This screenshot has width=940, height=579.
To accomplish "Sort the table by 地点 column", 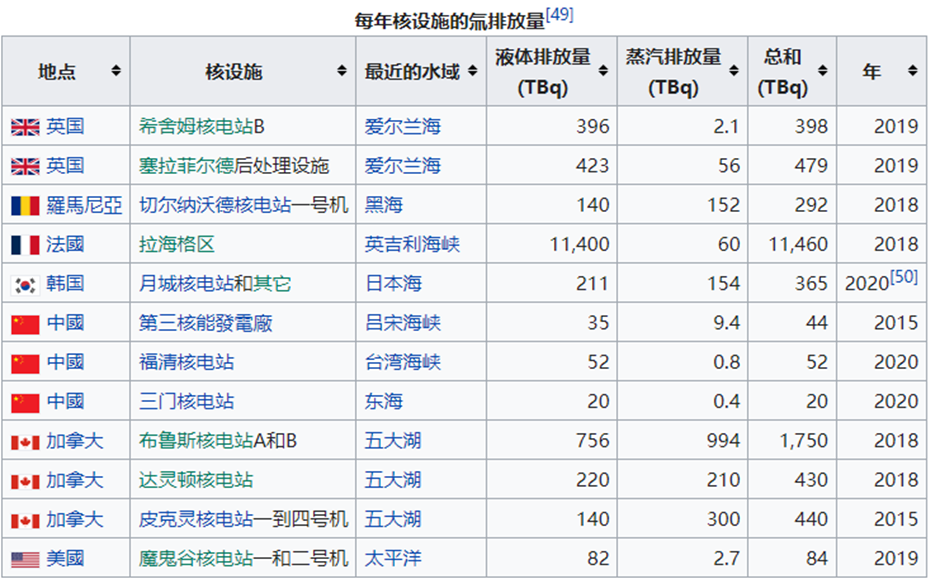I will pyautogui.click(x=116, y=71).
